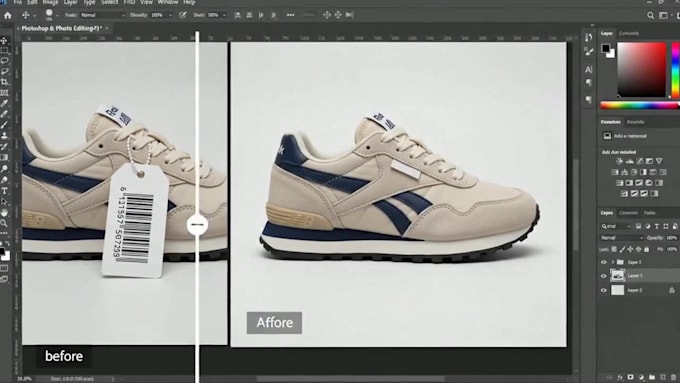Delete layer with the trash icon
The width and height of the screenshot is (680, 383).
pos(673,377)
